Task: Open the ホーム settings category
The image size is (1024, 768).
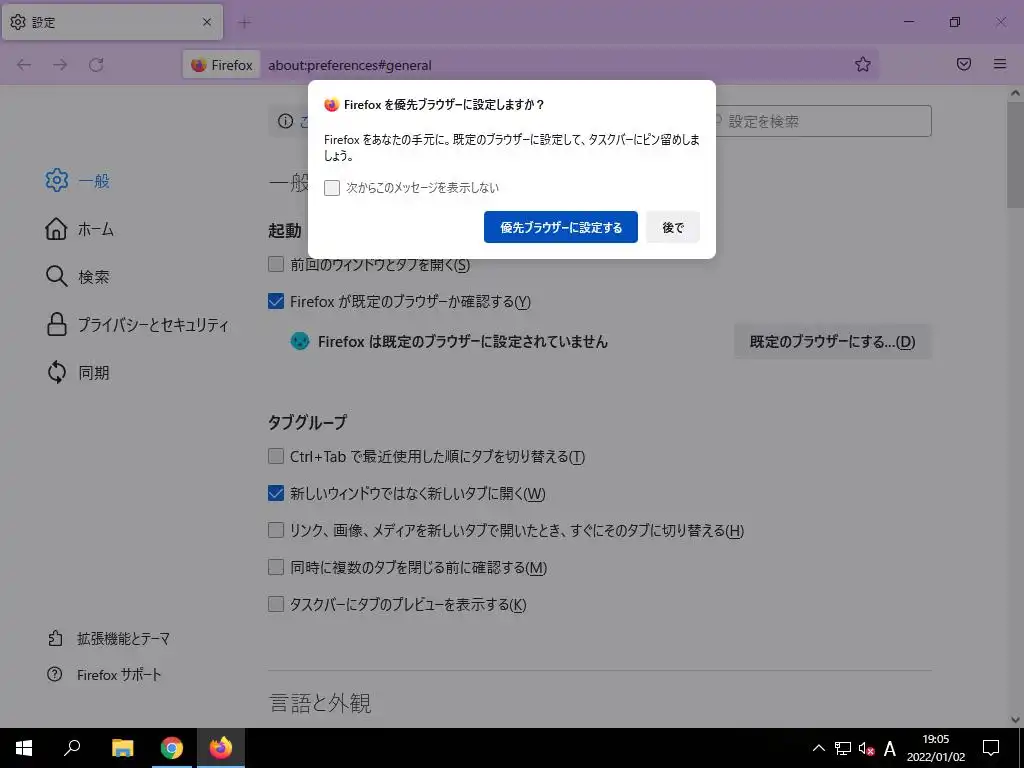Action: click(79, 229)
